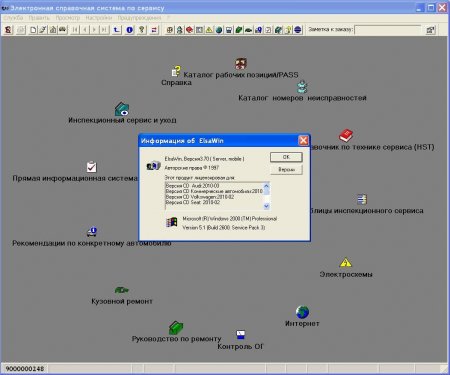Click the pencil edit icon in toolbar

[x=43, y=30]
